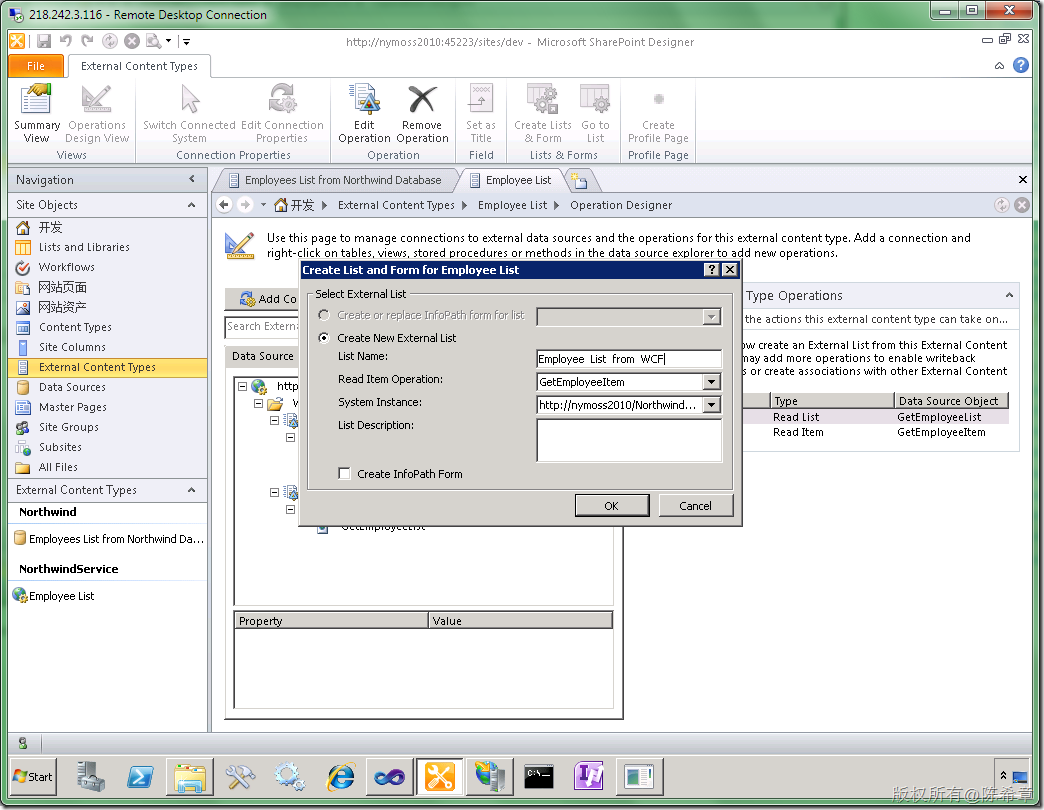Click Employee List breadcrumb item
1044x810 pixels.
click(x=512, y=205)
